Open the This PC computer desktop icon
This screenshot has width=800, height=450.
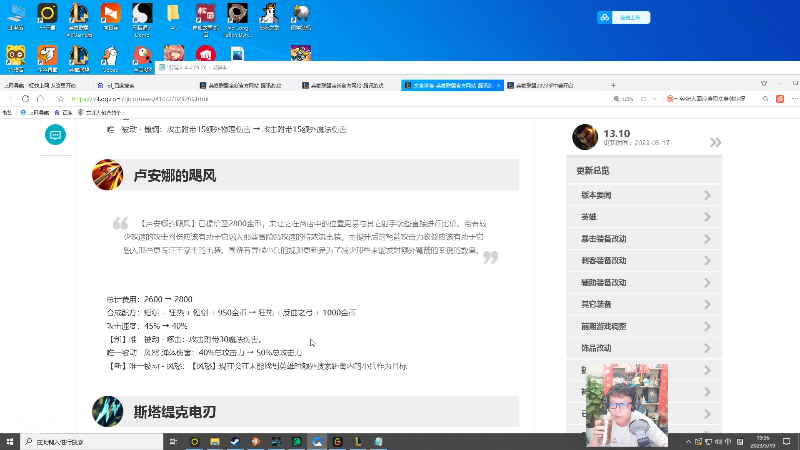[16, 17]
